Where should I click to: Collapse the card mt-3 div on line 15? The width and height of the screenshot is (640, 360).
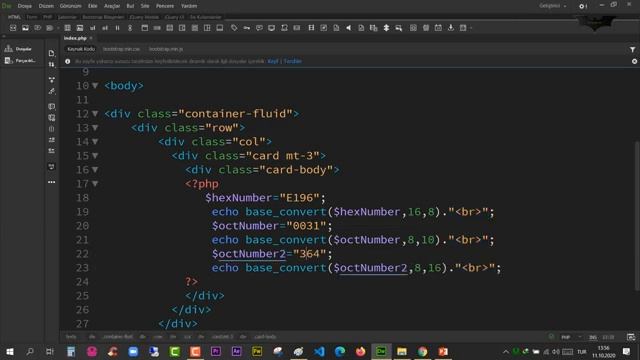pos(95,156)
